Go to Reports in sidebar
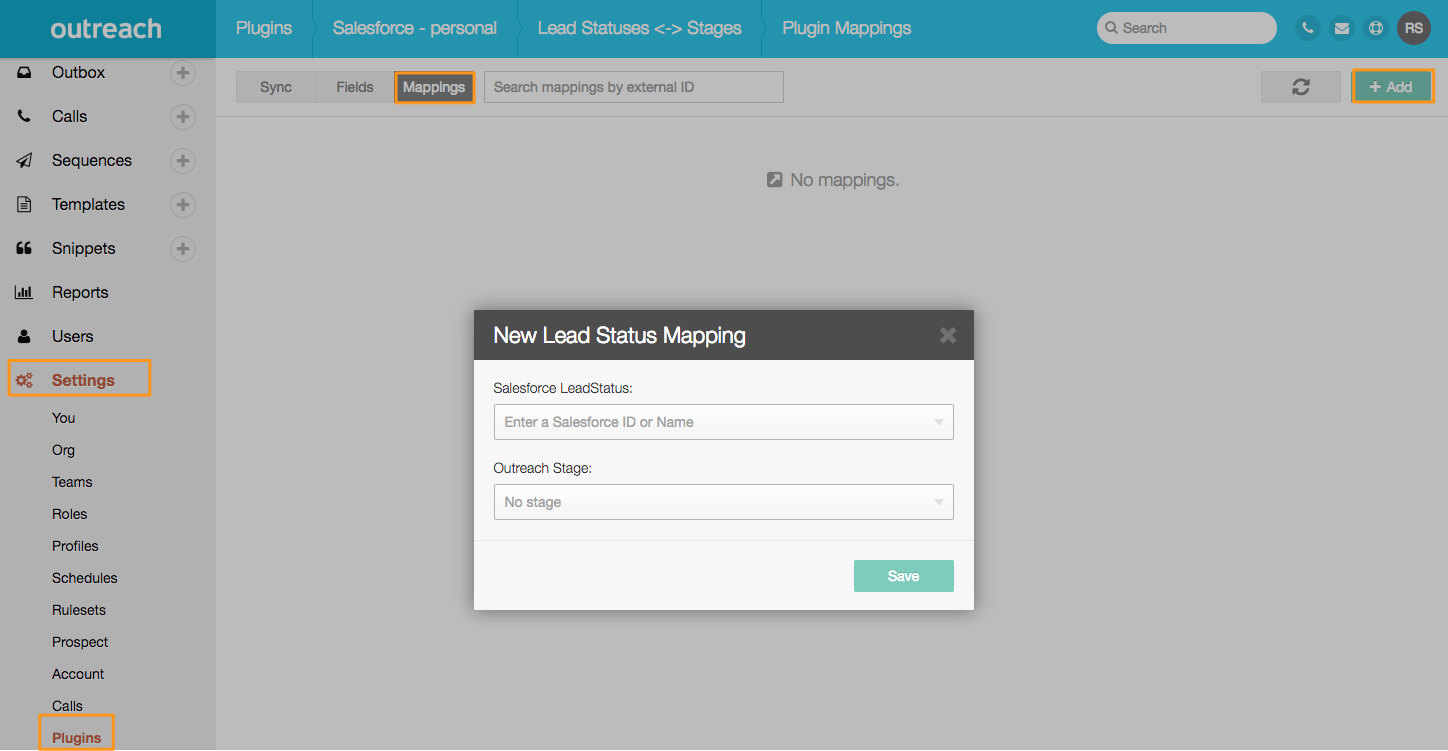 tap(80, 292)
